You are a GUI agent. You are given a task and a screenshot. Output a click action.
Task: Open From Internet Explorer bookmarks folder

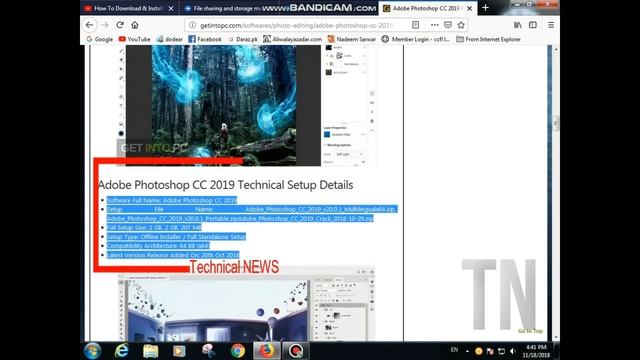[488, 39]
